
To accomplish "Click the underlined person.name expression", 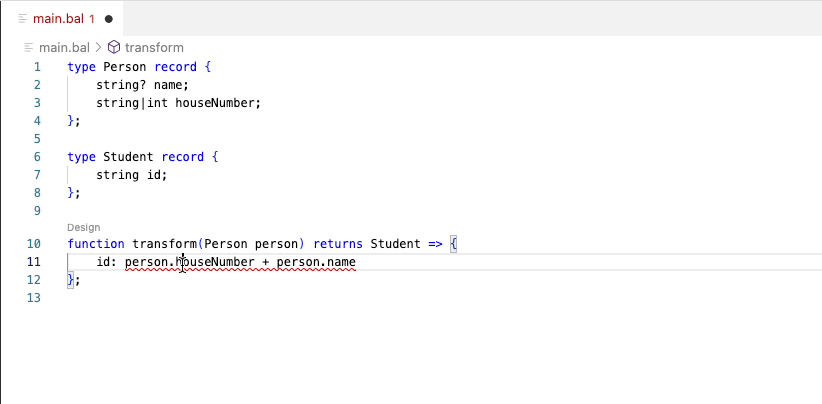I will 316,262.
